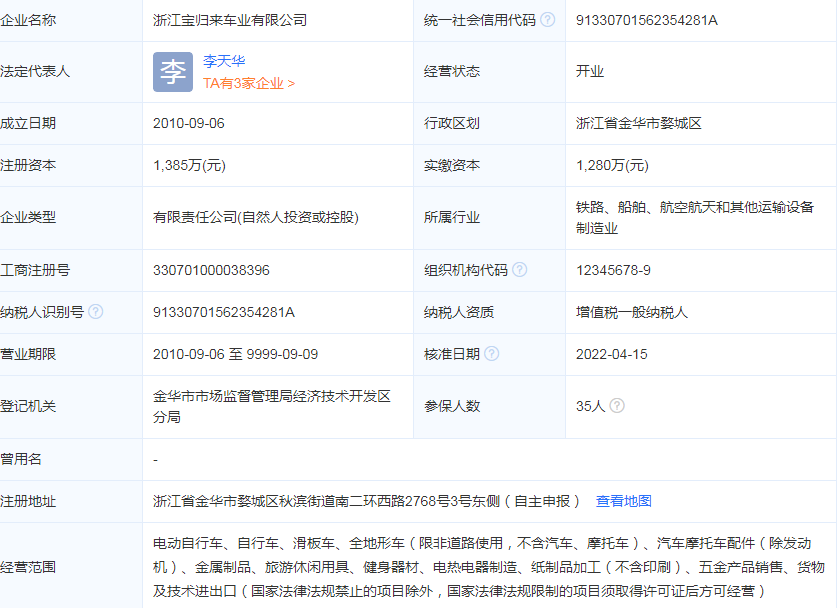Click region value 浙江省金华市婺城区

pos(639,123)
